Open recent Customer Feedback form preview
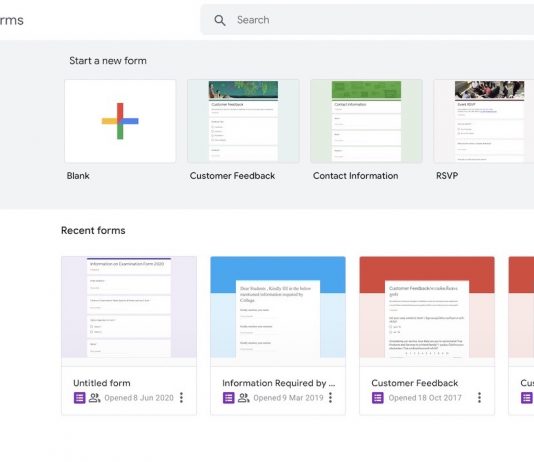The height and width of the screenshot is (462, 534). 427,307
